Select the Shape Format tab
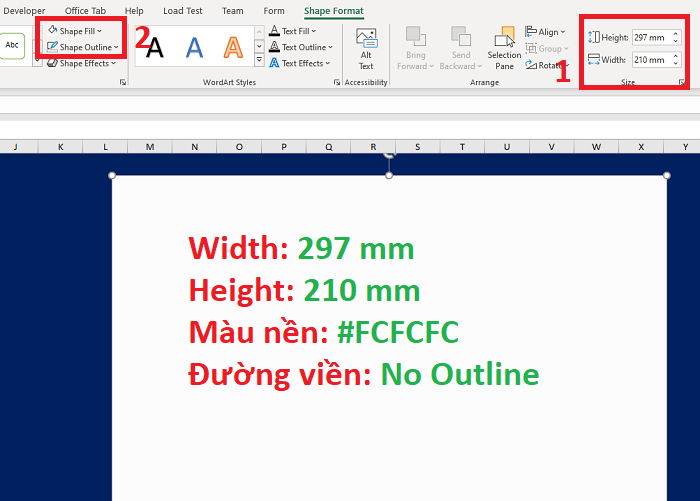This screenshot has width=700, height=501. (x=333, y=11)
